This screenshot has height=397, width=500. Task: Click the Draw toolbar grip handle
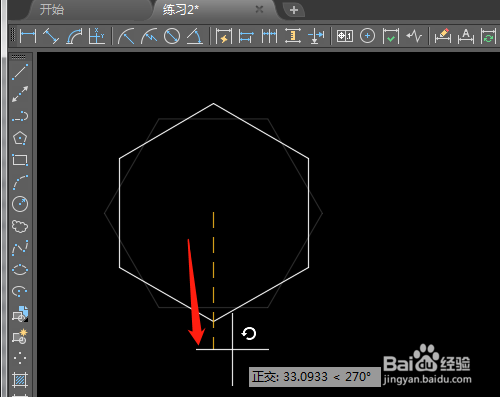pos(19,57)
